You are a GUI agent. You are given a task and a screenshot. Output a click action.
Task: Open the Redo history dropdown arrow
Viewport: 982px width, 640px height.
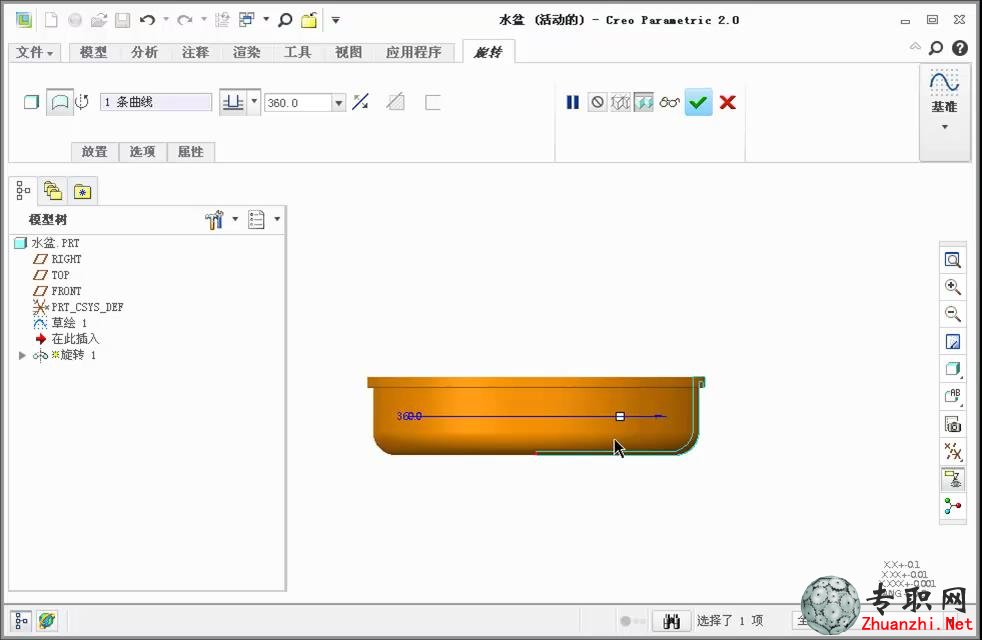[204, 19]
